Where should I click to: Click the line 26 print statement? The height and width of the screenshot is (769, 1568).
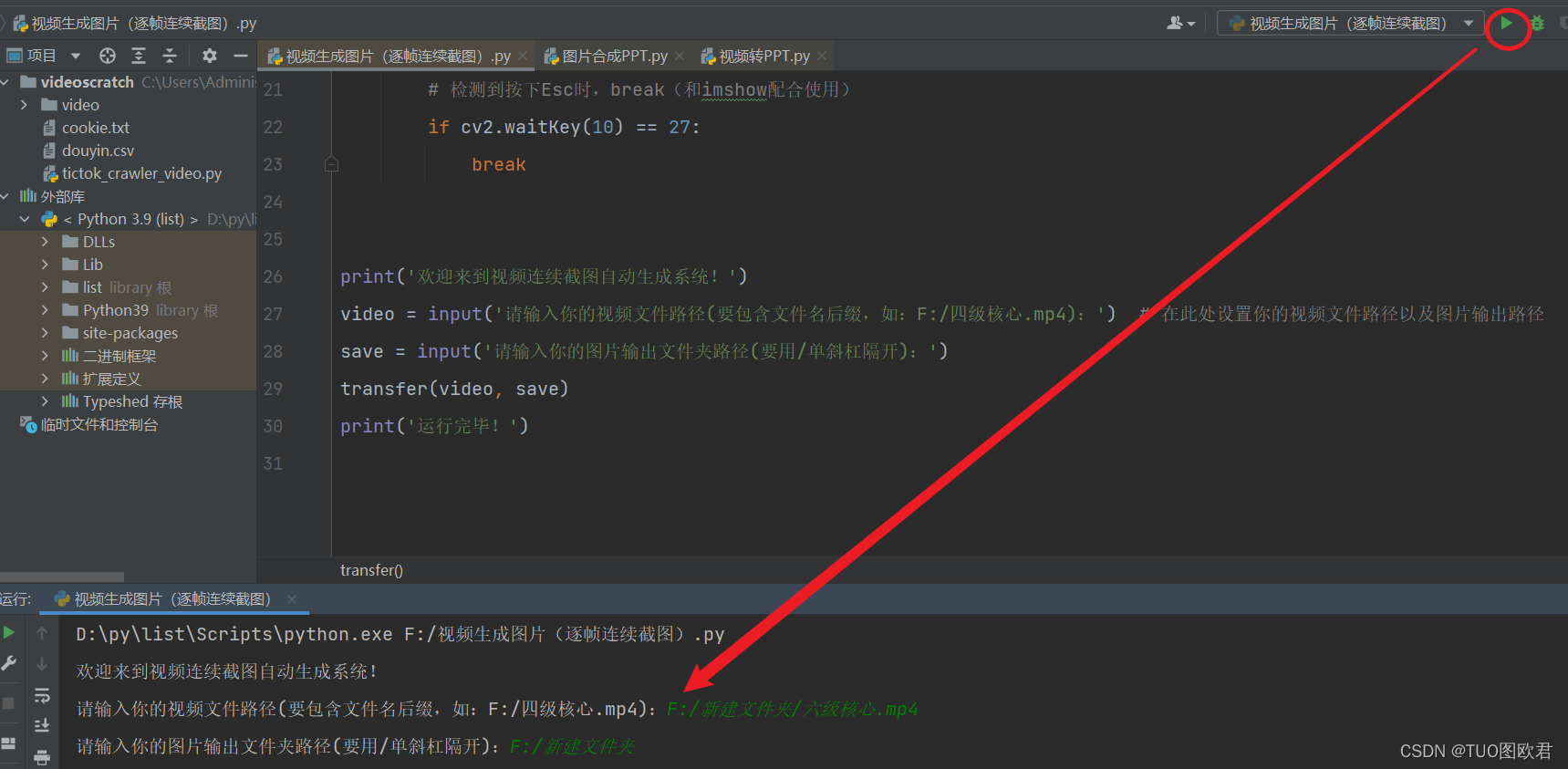pyautogui.click(x=544, y=276)
